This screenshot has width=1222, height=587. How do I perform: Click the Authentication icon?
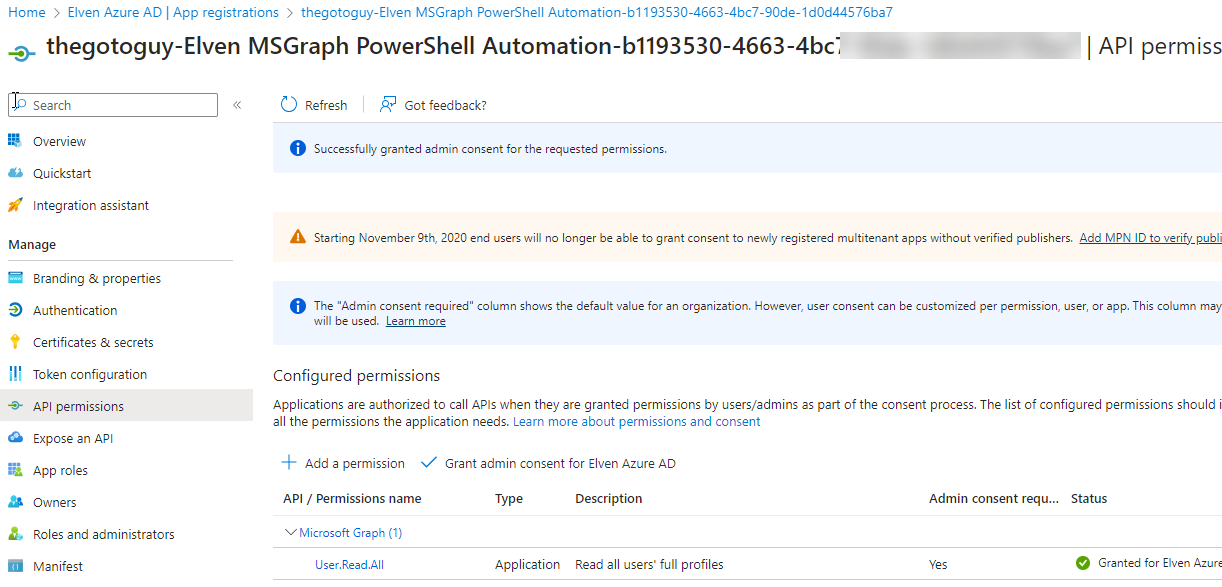click(x=15, y=310)
